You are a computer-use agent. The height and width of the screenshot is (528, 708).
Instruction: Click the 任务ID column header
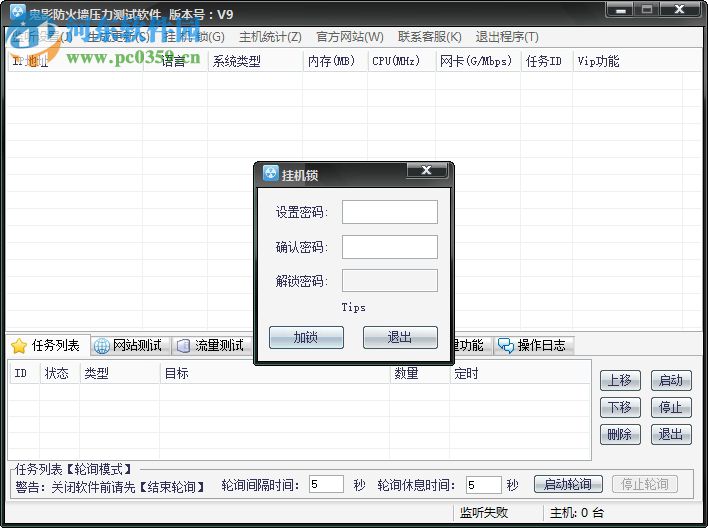coord(547,61)
